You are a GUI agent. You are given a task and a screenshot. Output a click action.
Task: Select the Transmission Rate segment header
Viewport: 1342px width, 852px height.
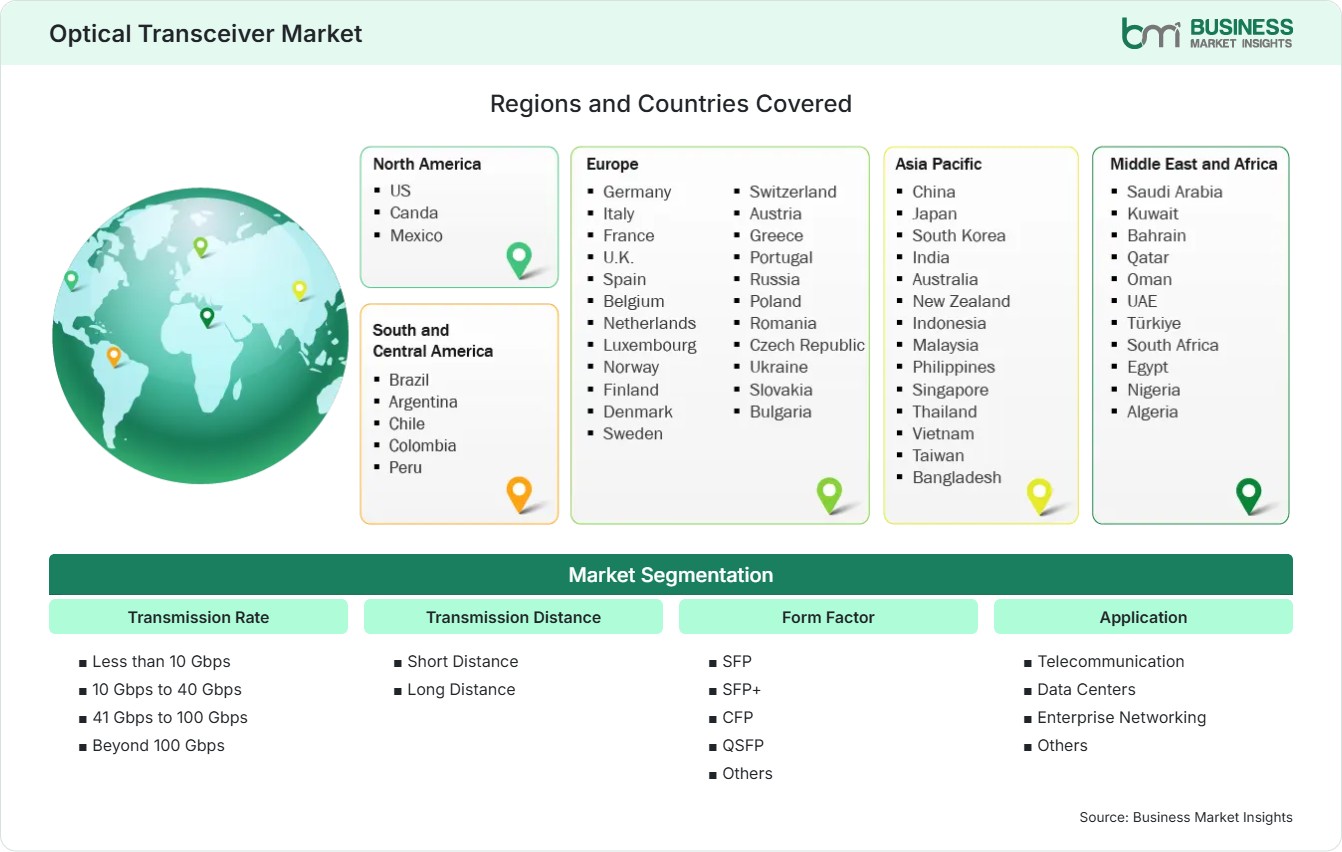(x=198, y=617)
